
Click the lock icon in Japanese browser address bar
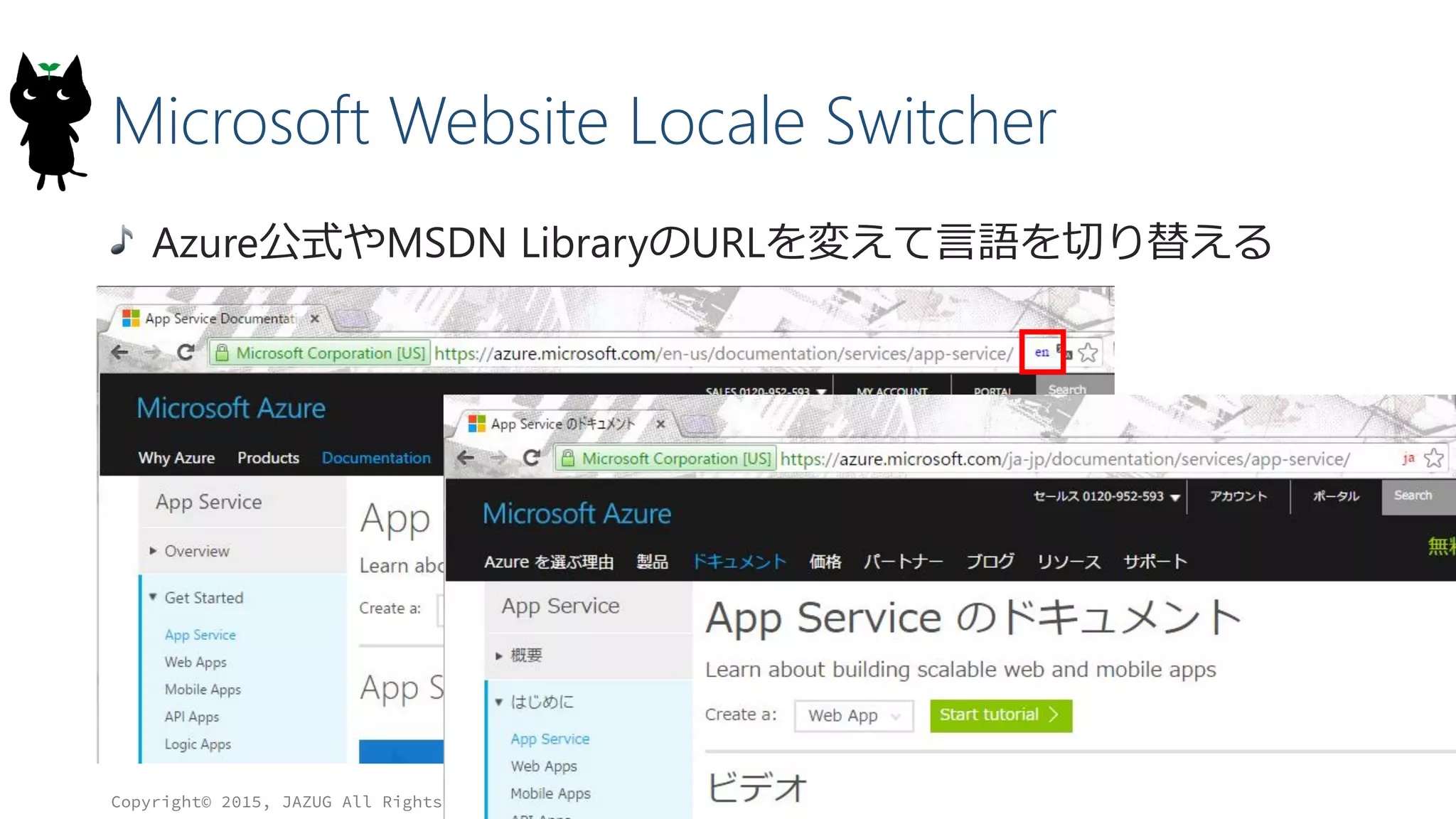tap(568, 459)
